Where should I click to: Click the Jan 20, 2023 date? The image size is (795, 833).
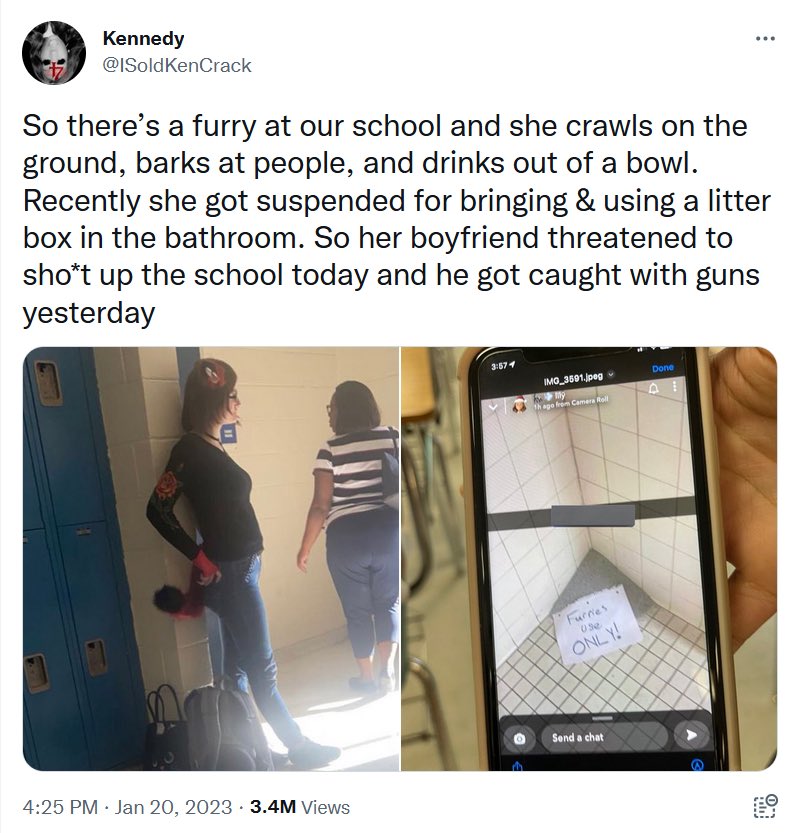(x=173, y=807)
